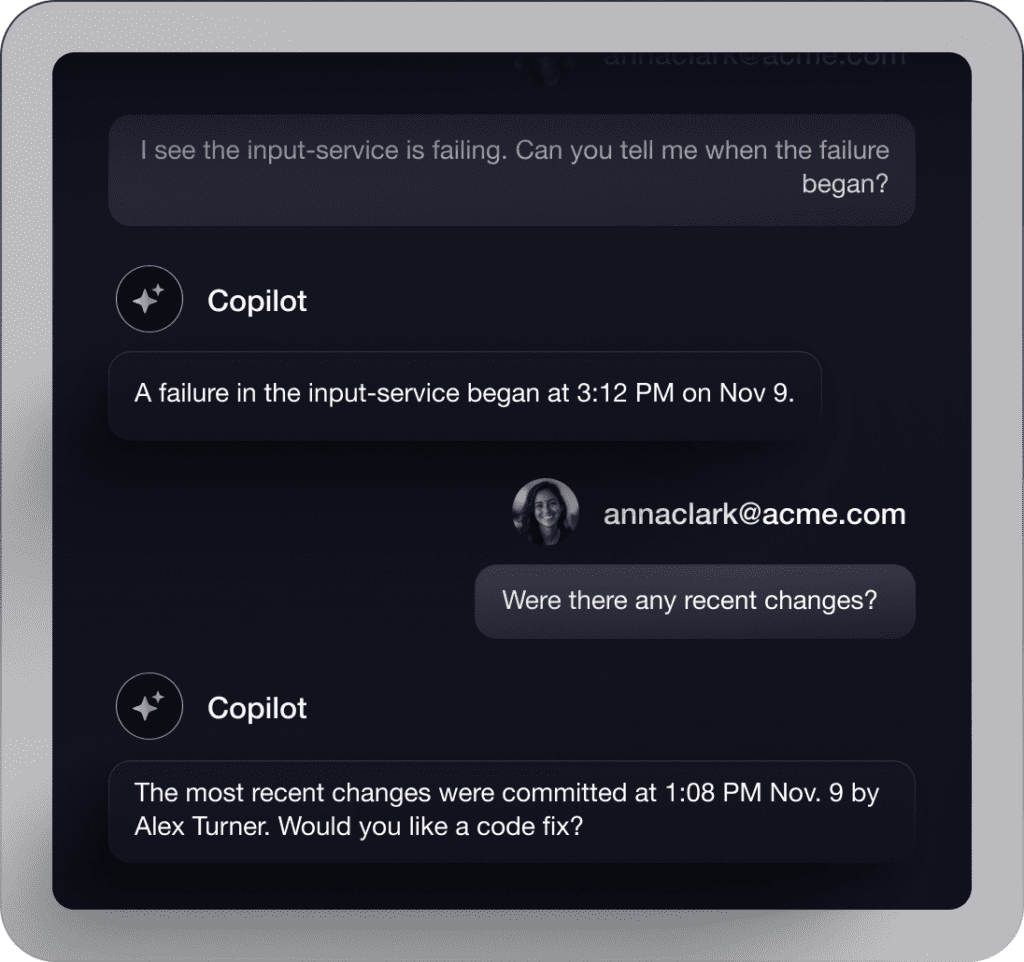Screen dimensions: 1024x962
Task: Click the faded annaclark@acme.com header at top
Action: pyautogui.click(x=754, y=59)
